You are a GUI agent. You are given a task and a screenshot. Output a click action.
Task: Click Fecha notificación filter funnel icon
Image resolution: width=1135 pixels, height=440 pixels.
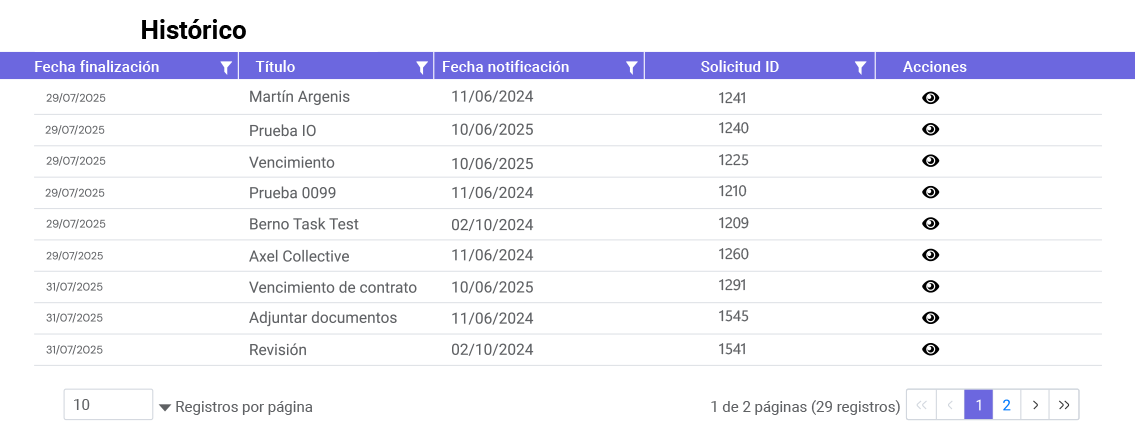[631, 67]
